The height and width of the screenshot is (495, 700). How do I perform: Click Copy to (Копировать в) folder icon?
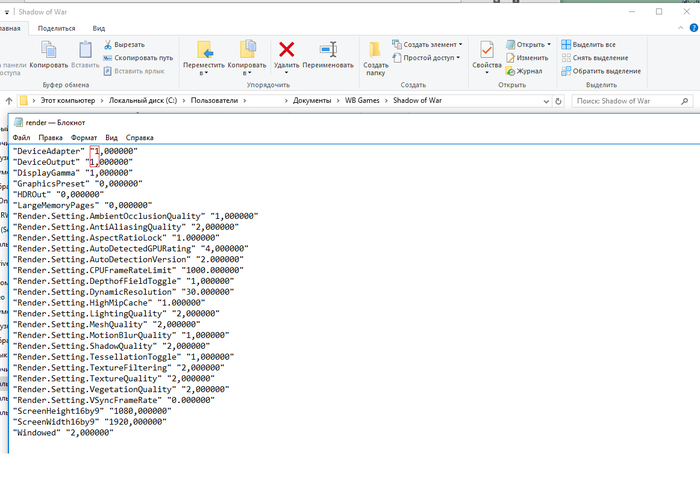(246, 51)
